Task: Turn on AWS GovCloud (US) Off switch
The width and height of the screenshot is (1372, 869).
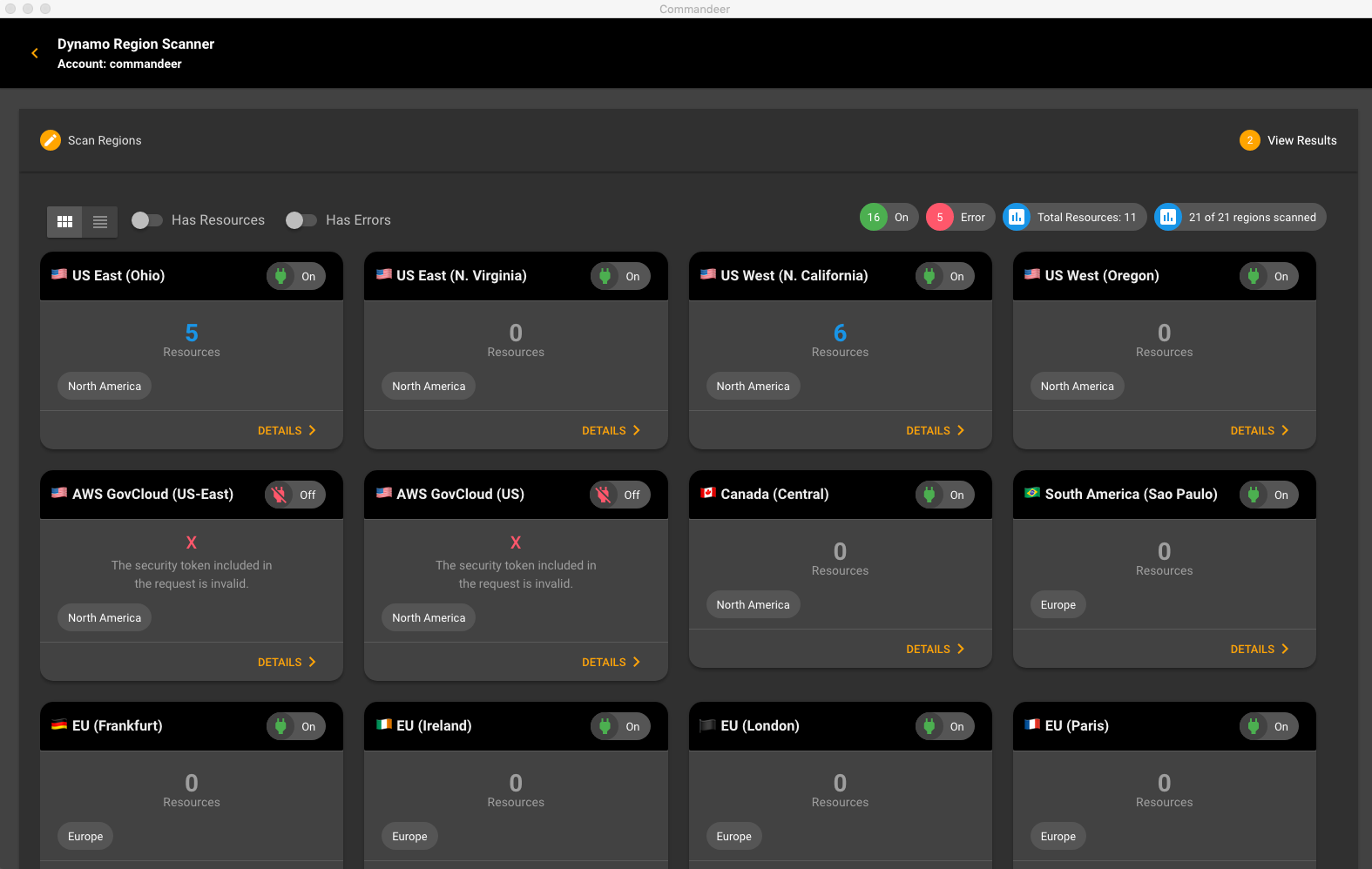Action: [x=619, y=495]
